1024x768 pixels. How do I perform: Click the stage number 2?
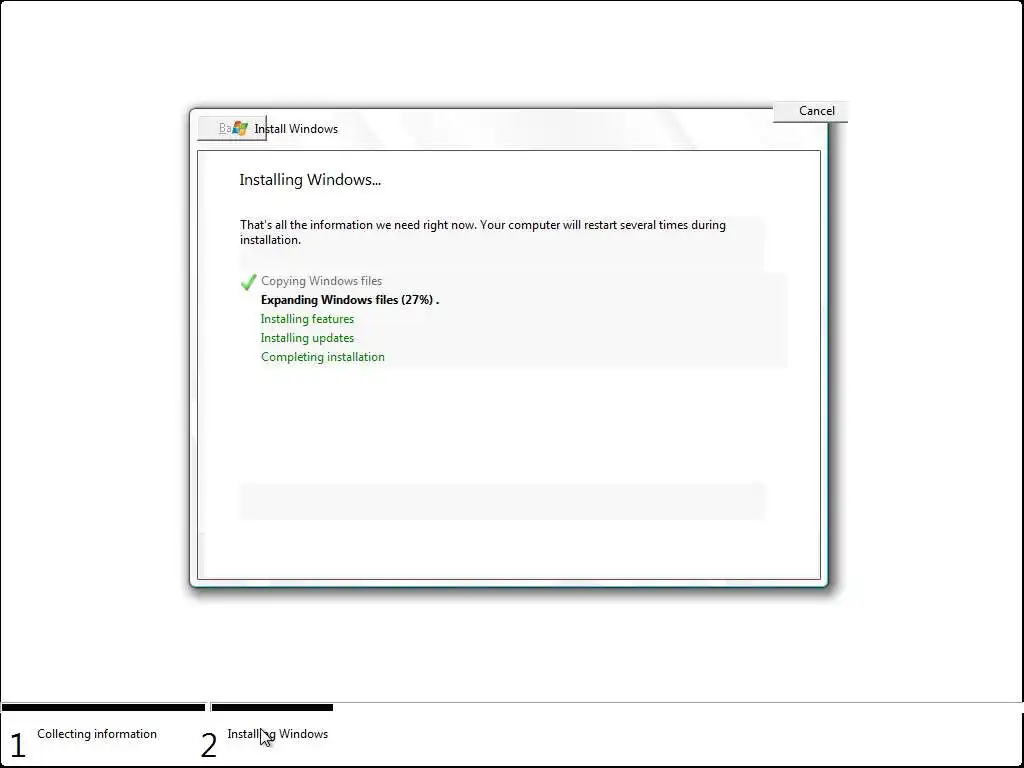208,745
